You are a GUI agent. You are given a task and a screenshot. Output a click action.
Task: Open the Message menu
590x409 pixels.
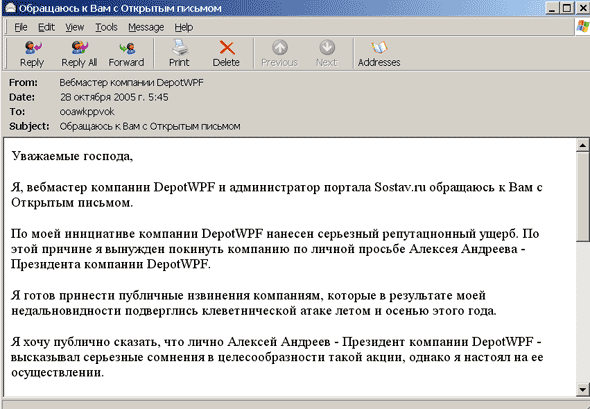pos(146,27)
